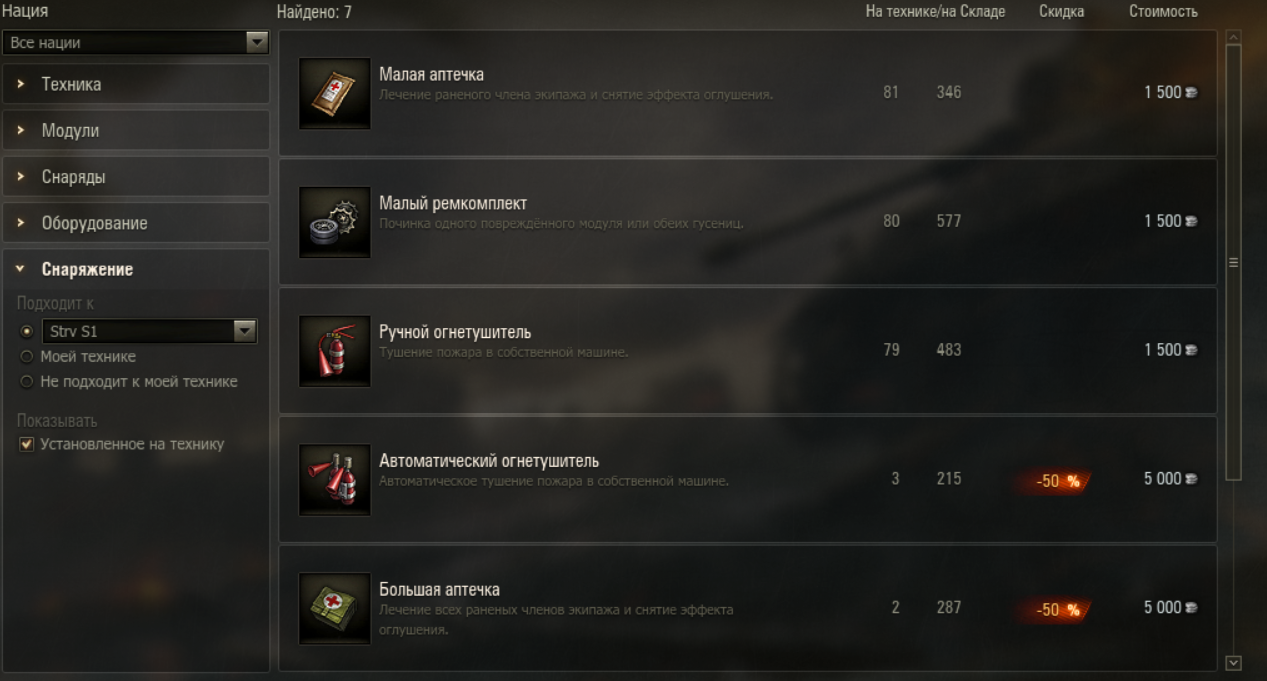Screen dimensions: 1267x681
Task: Expand the Модули section
Action: (136, 131)
